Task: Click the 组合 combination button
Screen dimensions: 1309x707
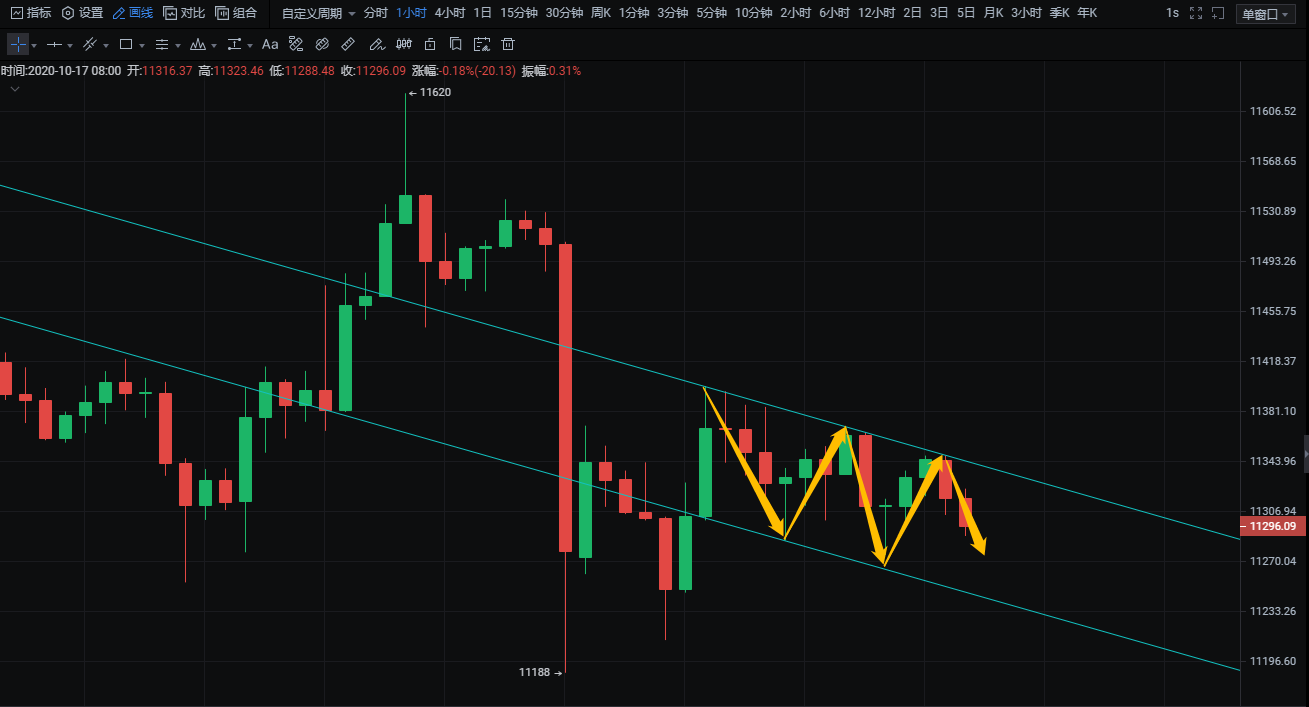Action: (x=236, y=13)
